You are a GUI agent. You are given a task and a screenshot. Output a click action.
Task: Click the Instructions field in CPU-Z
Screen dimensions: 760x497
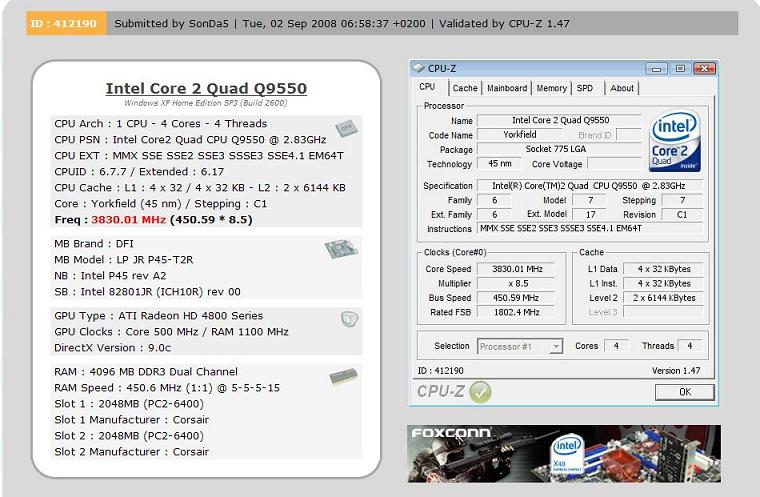[x=590, y=228]
